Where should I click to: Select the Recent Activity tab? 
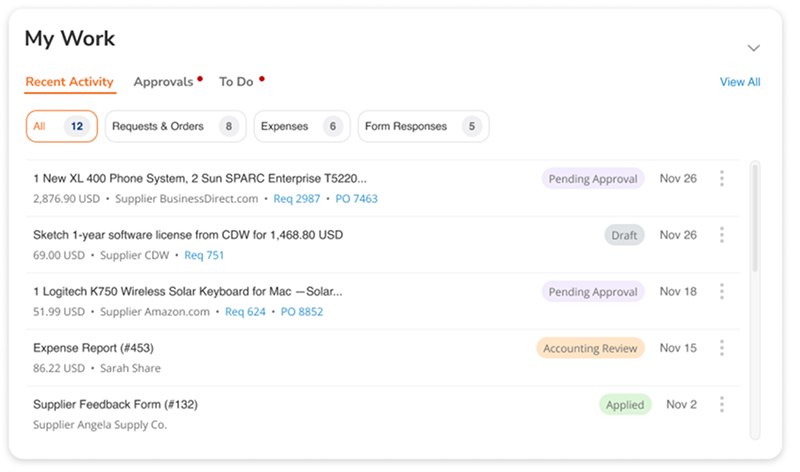click(x=69, y=82)
